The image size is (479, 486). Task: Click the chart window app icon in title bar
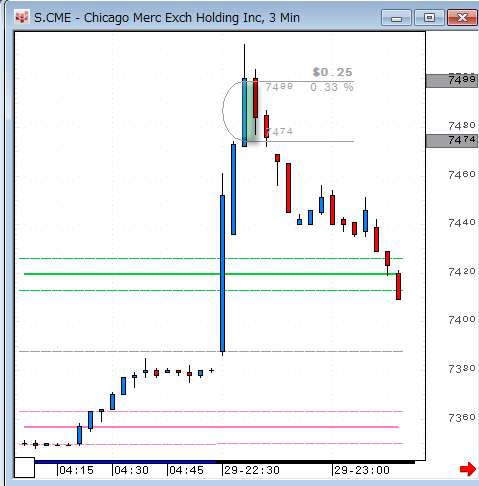click(x=22, y=17)
